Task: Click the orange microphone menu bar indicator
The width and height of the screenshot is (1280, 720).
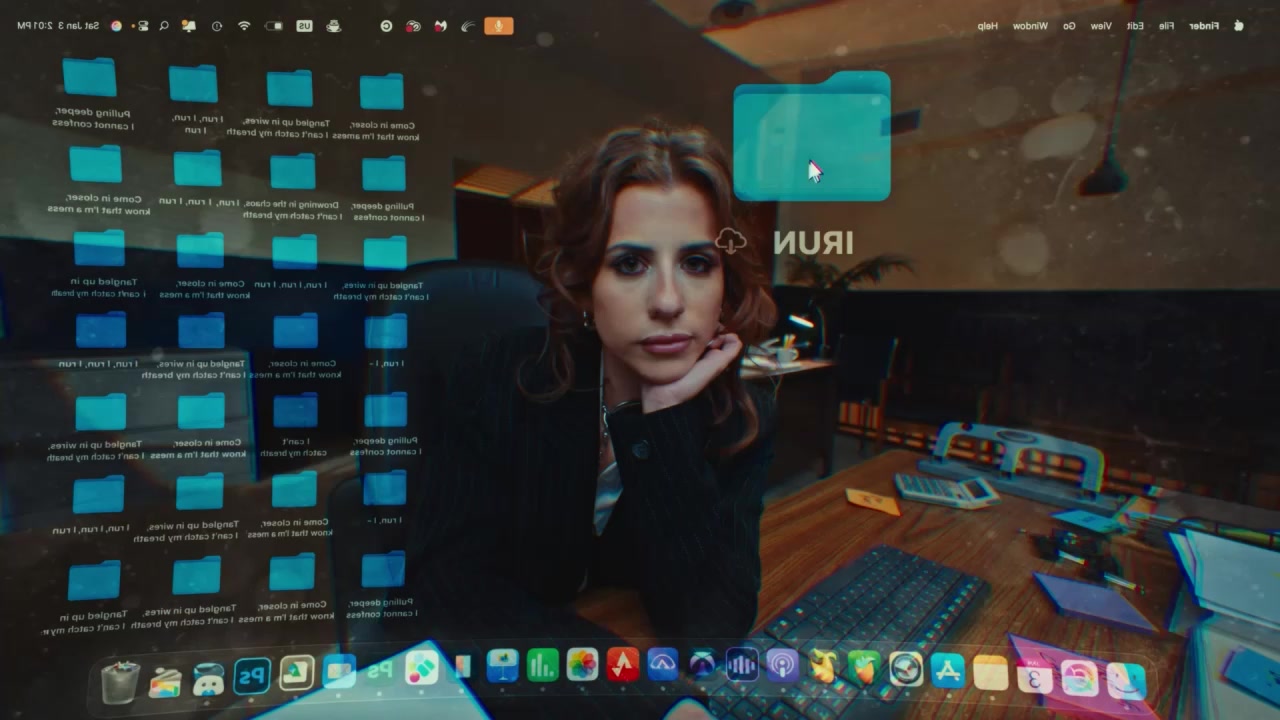Action: point(498,26)
